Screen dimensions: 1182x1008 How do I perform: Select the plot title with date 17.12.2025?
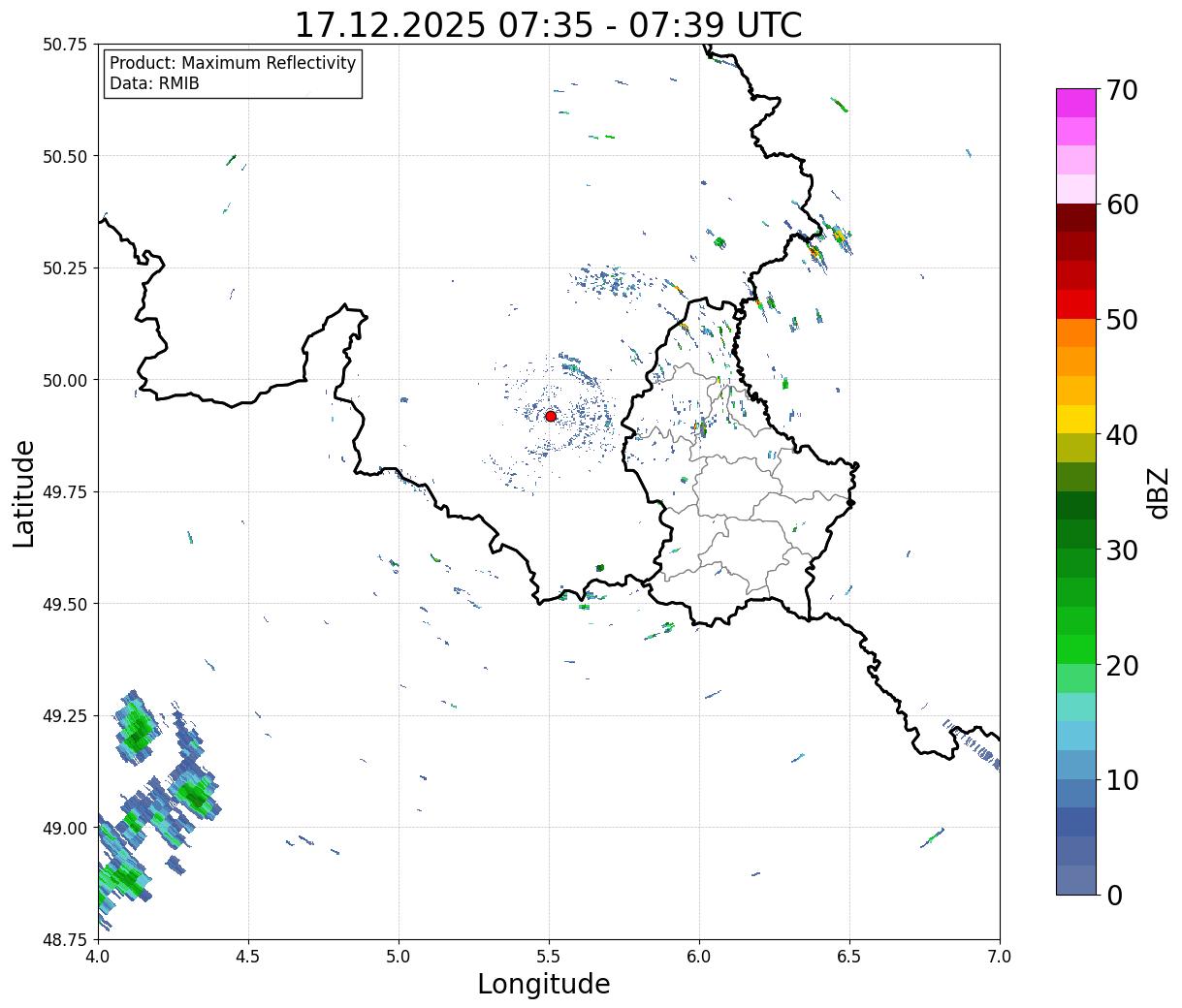548,24
